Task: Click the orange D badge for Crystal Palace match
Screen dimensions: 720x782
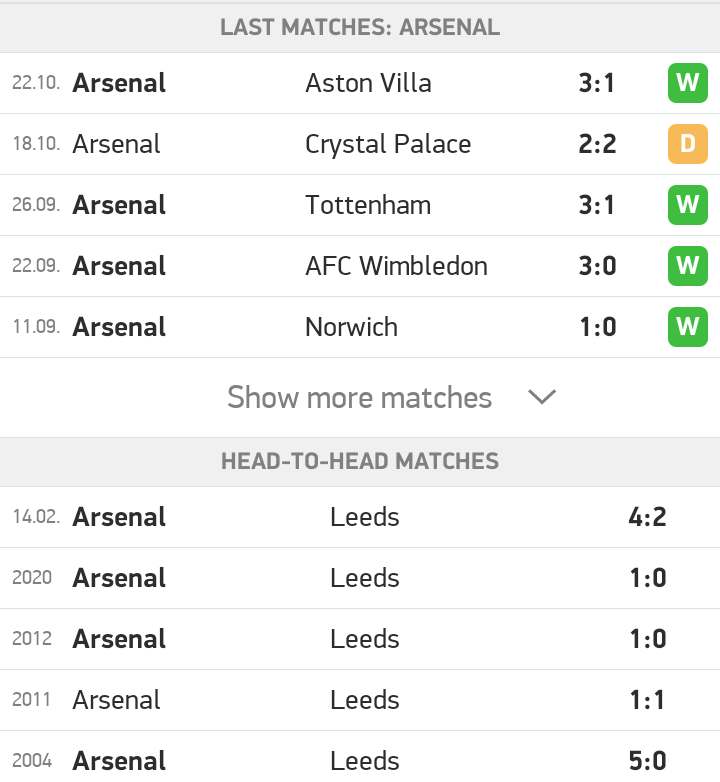Action: click(x=688, y=144)
